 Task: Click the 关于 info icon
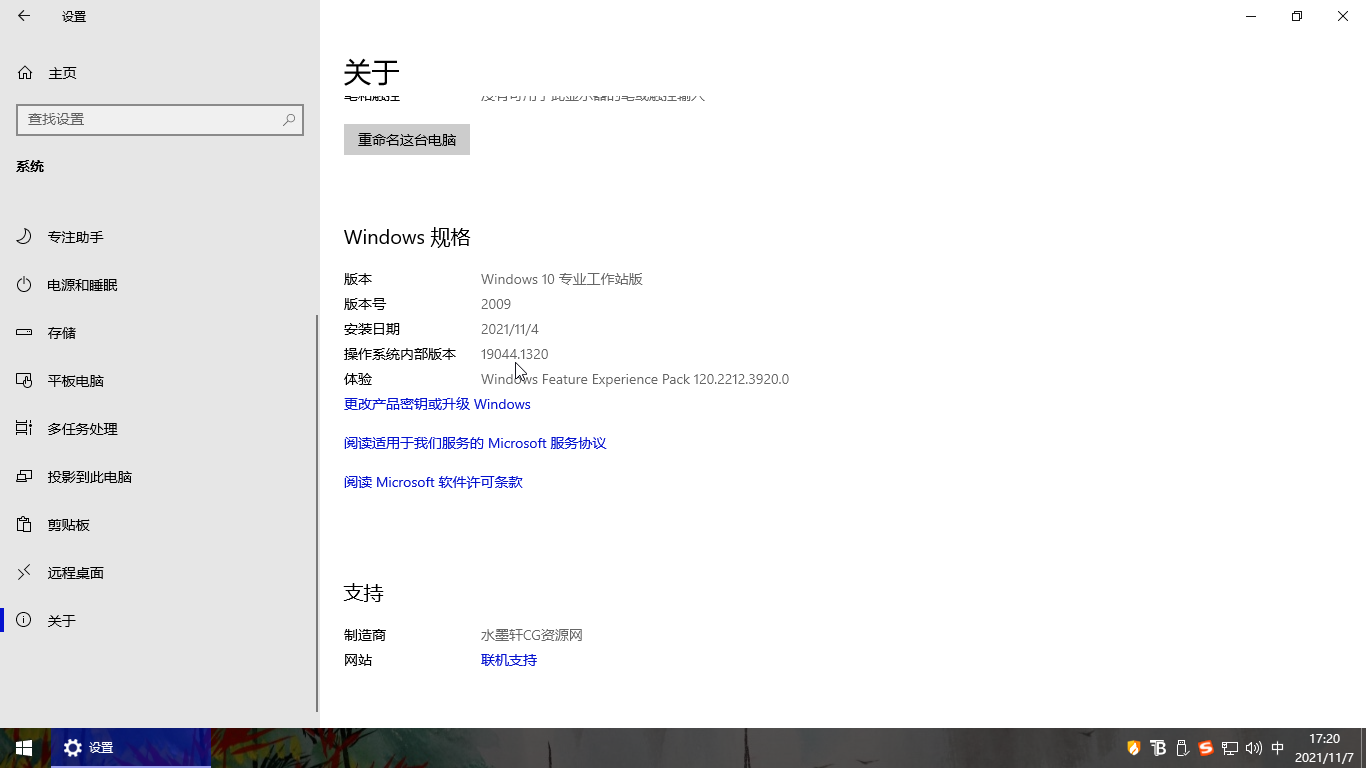tap(25, 621)
